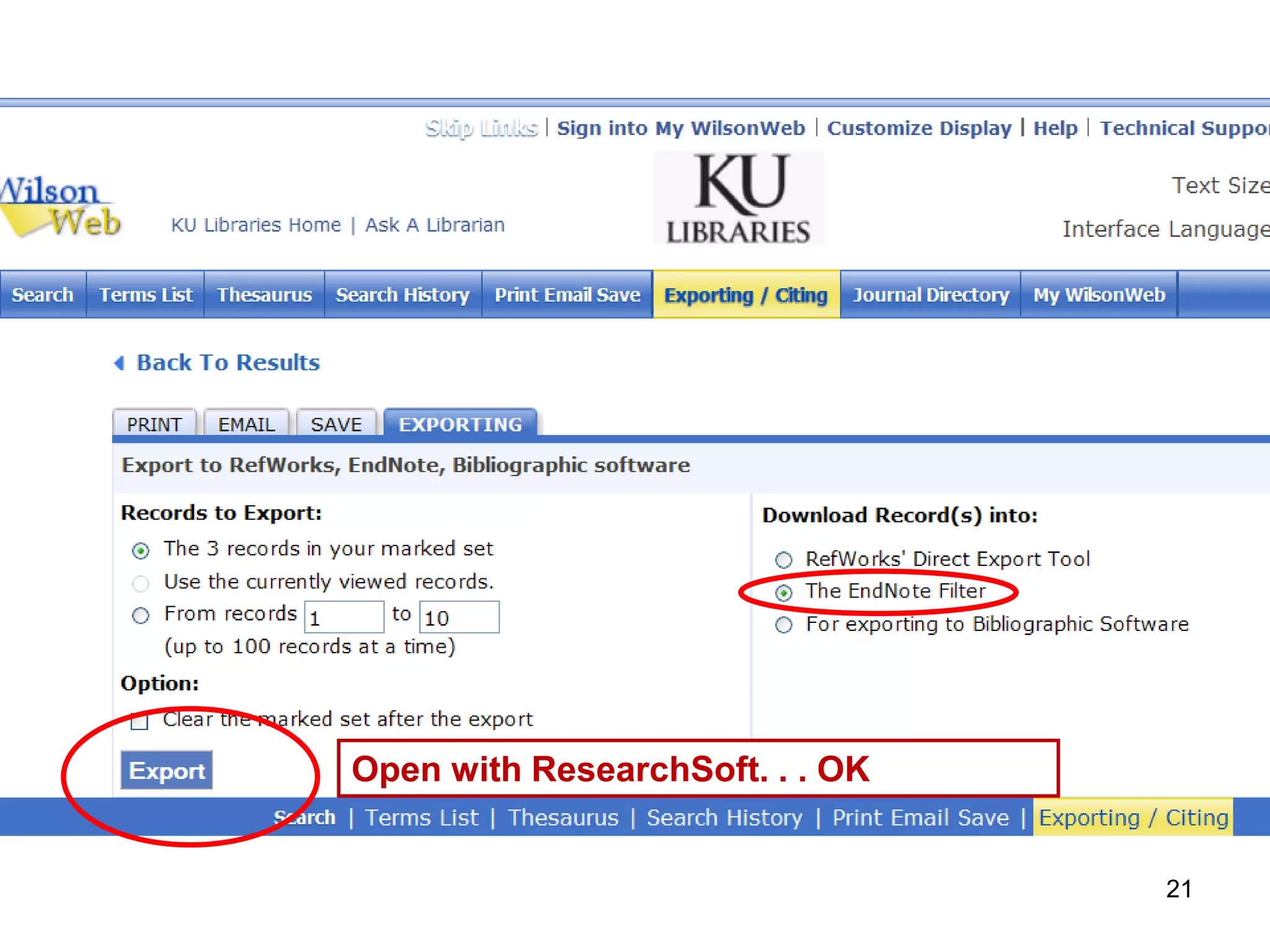This screenshot has height=952, width=1270.
Task: Click the Skip Links link
Action: tap(482, 128)
